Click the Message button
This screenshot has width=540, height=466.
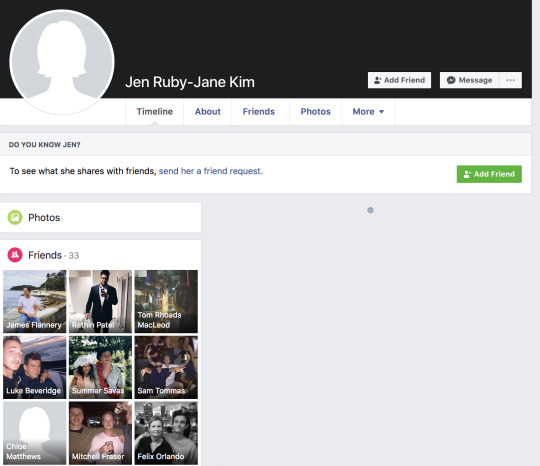point(469,80)
